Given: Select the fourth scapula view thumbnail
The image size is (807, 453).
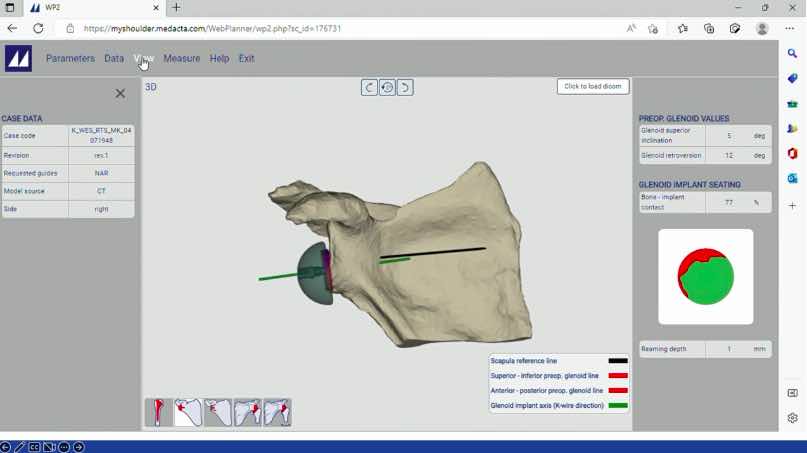Looking at the screenshot, I should click(247, 412).
